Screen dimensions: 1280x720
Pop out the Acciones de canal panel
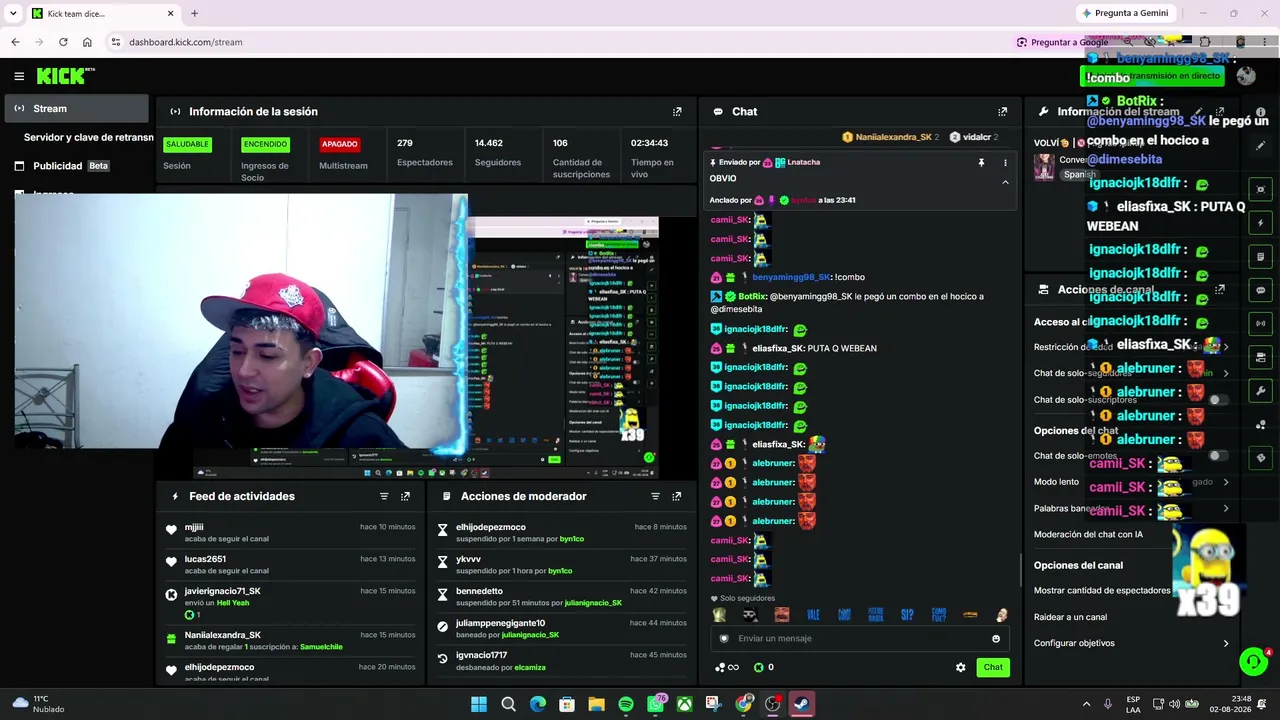(1220, 290)
